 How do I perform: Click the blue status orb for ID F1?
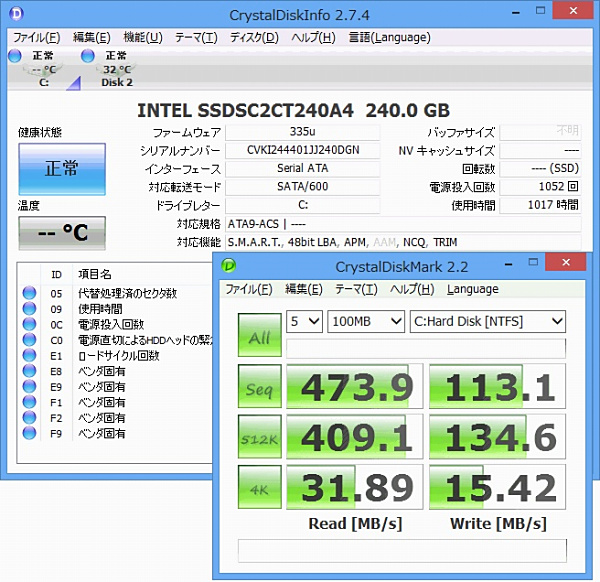29,402
